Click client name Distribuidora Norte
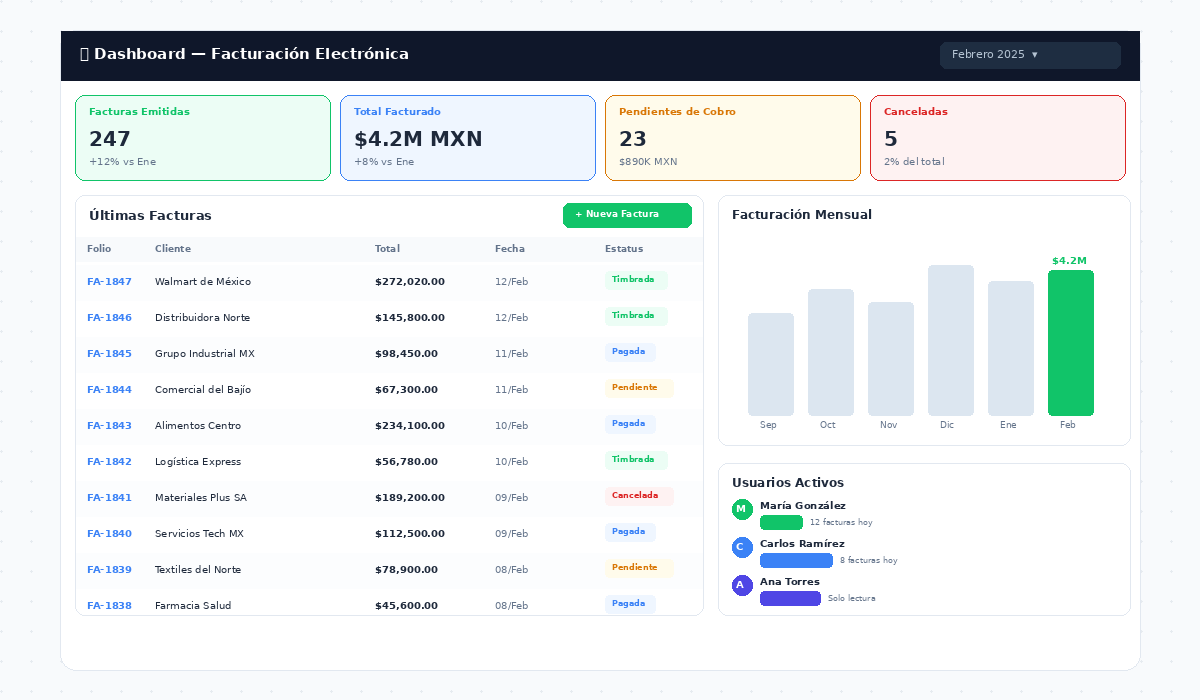The width and height of the screenshot is (1200, 700). point(203,318)
